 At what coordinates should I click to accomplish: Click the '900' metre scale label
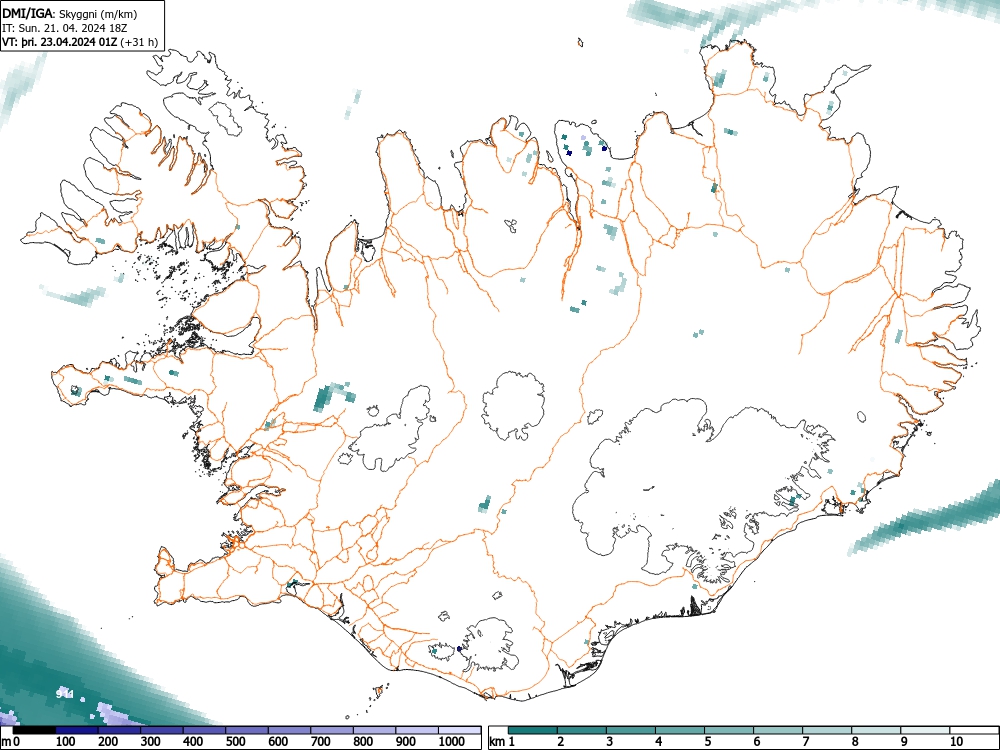click(406, 742)
